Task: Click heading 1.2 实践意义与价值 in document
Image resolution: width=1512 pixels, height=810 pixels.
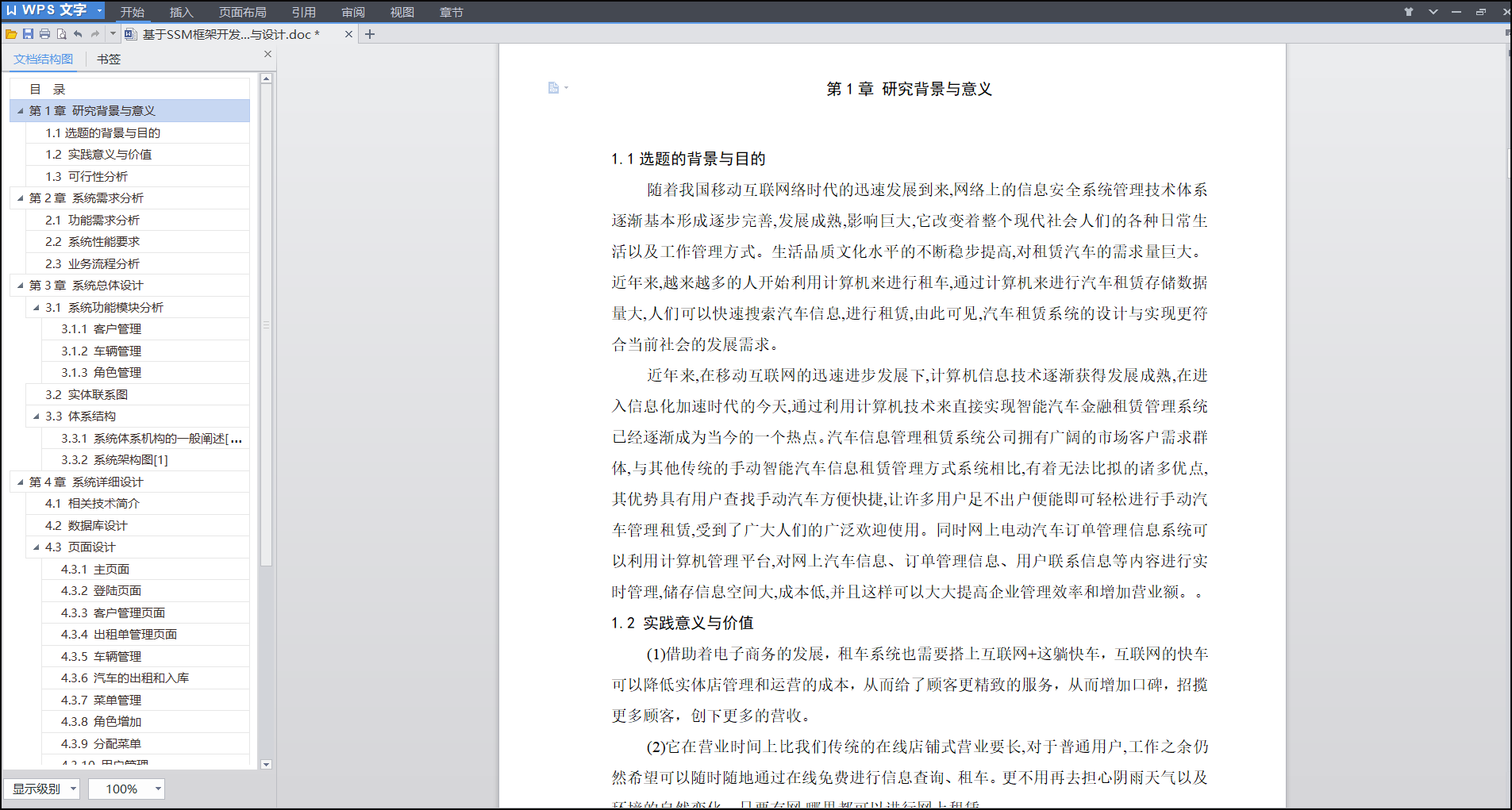Action: 683,623
